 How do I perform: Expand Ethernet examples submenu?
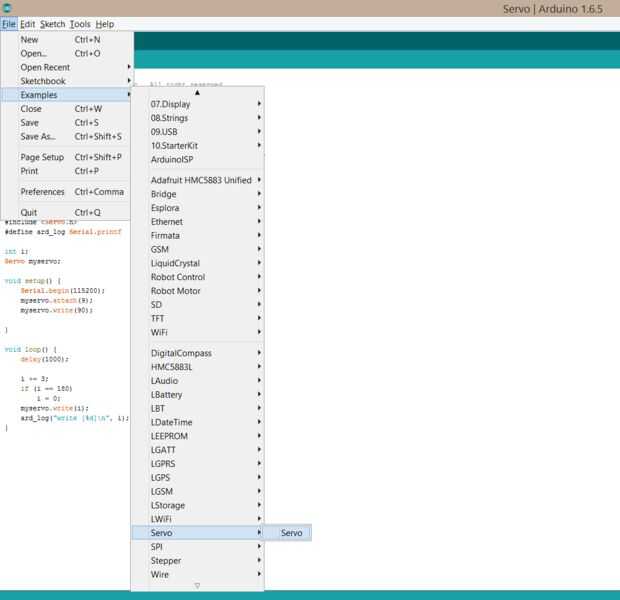coord(198,222)
